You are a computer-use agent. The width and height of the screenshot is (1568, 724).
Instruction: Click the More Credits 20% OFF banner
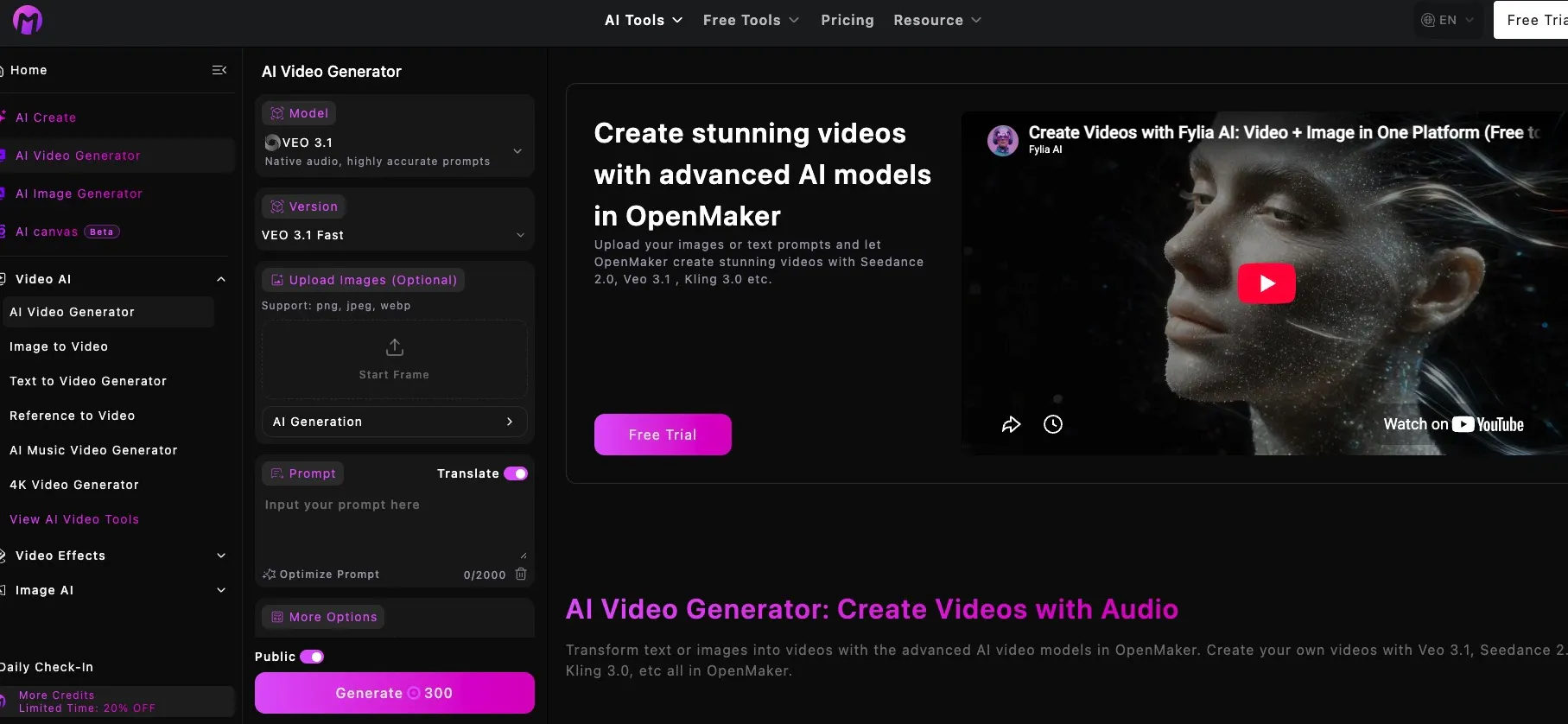click(116, 702)
